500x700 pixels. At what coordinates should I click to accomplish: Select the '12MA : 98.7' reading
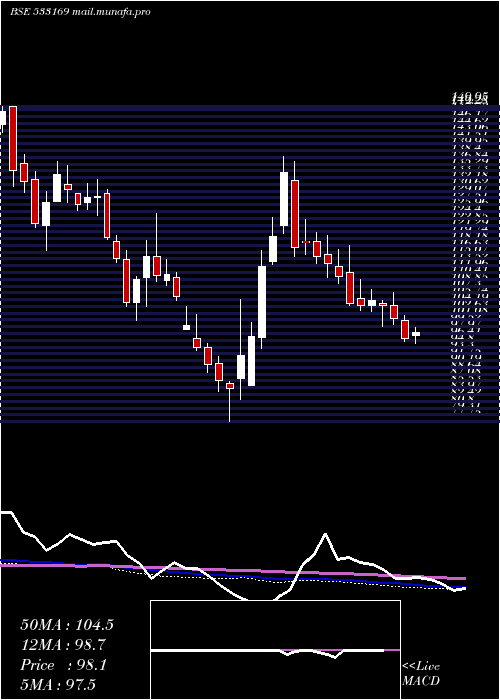coord(63,645)
